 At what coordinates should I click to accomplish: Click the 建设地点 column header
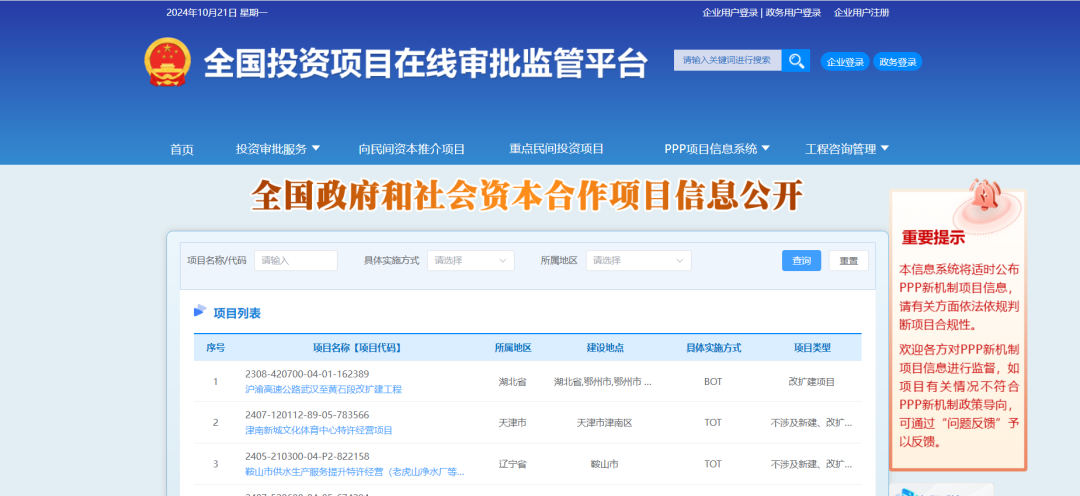pyautogui.click(x=605, y=348)
